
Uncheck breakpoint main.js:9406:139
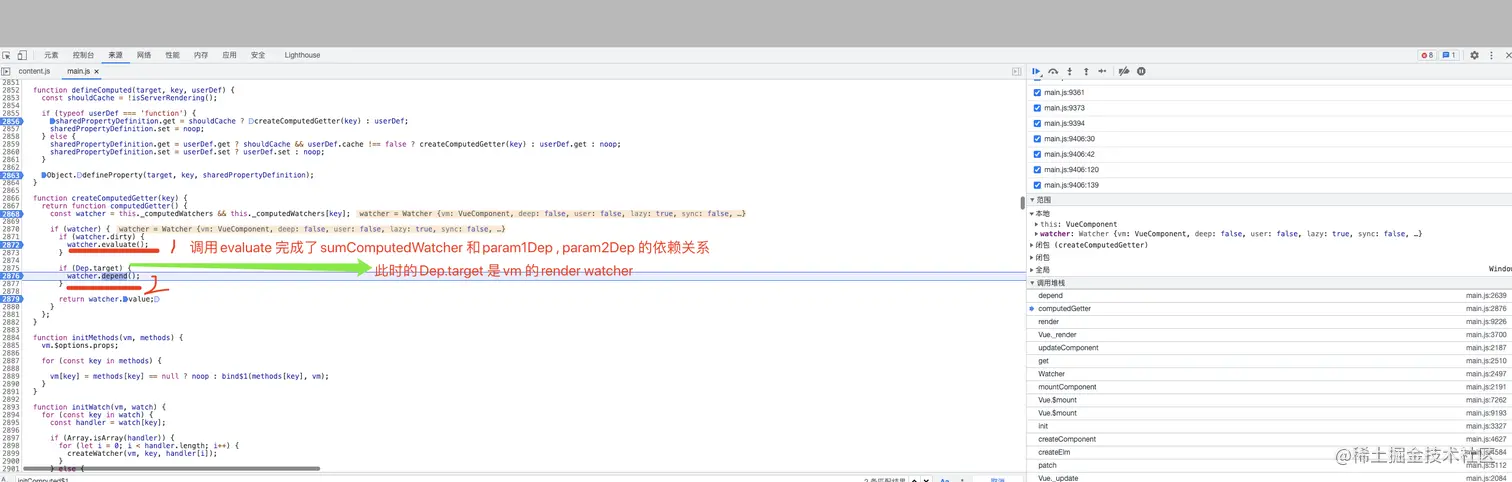pyautogui.click(x=1037, y=185)
